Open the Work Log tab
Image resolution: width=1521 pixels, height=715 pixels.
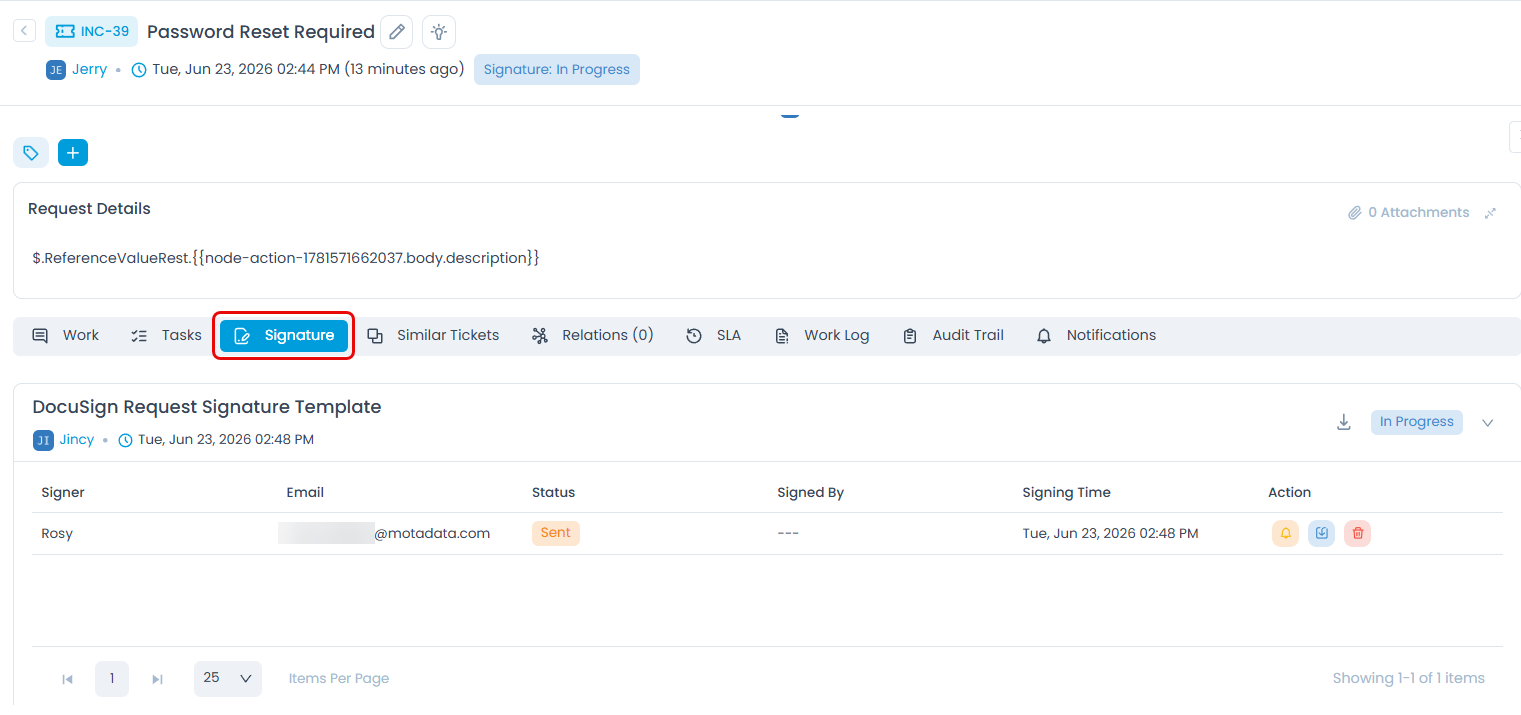point(822,336)
